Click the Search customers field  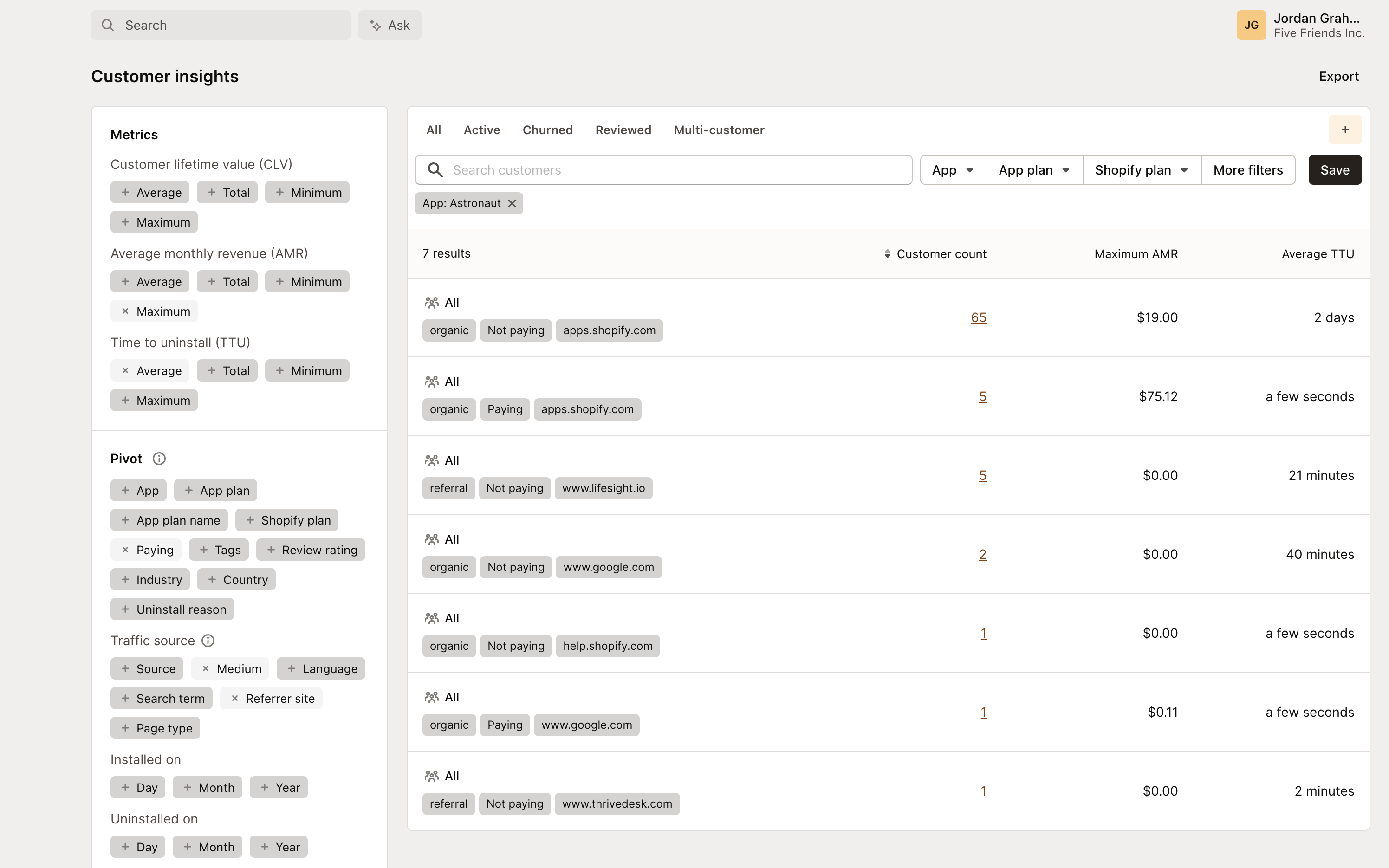[663, 170]
